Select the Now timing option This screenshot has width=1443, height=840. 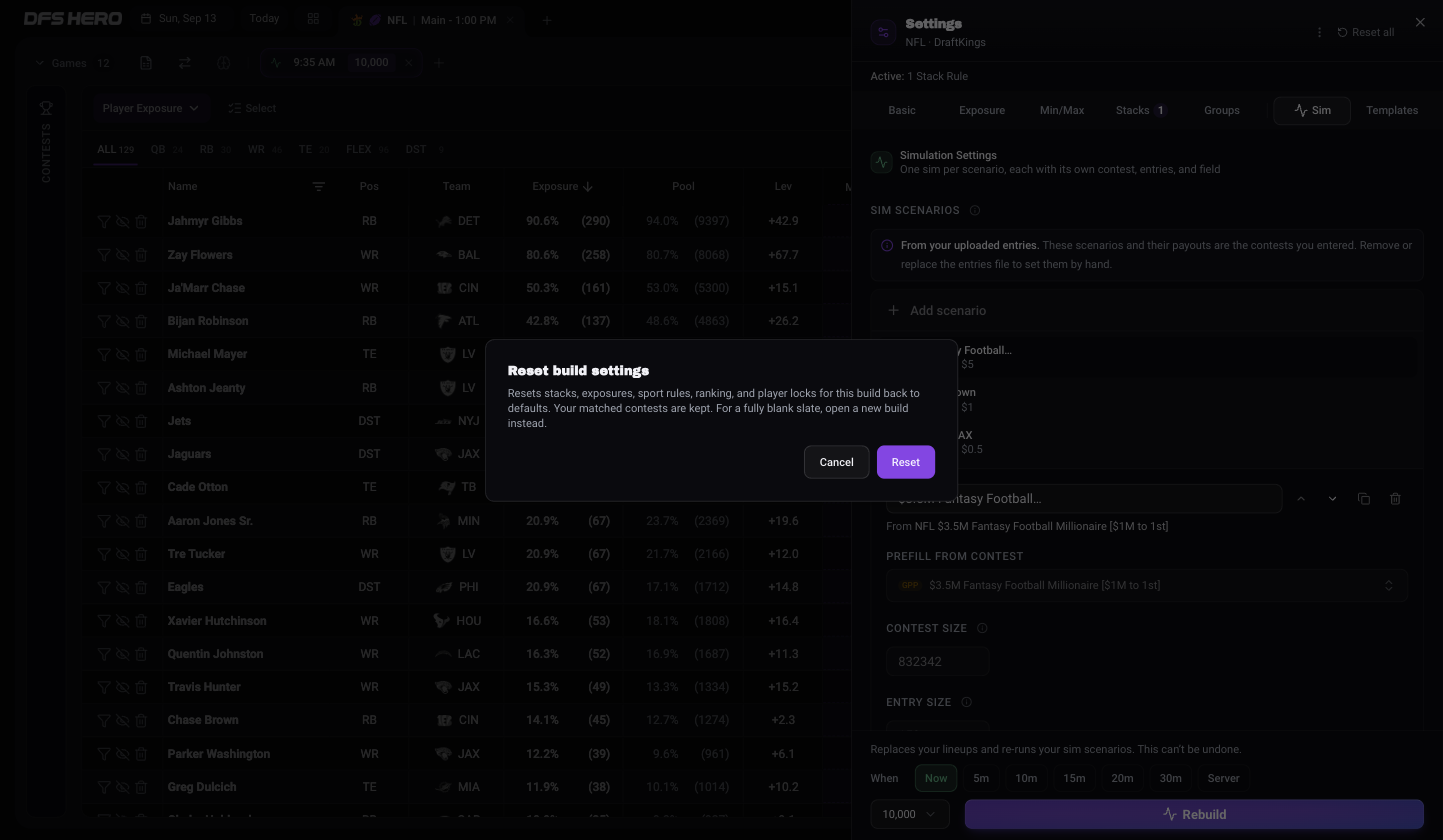(x=936, y=778)
